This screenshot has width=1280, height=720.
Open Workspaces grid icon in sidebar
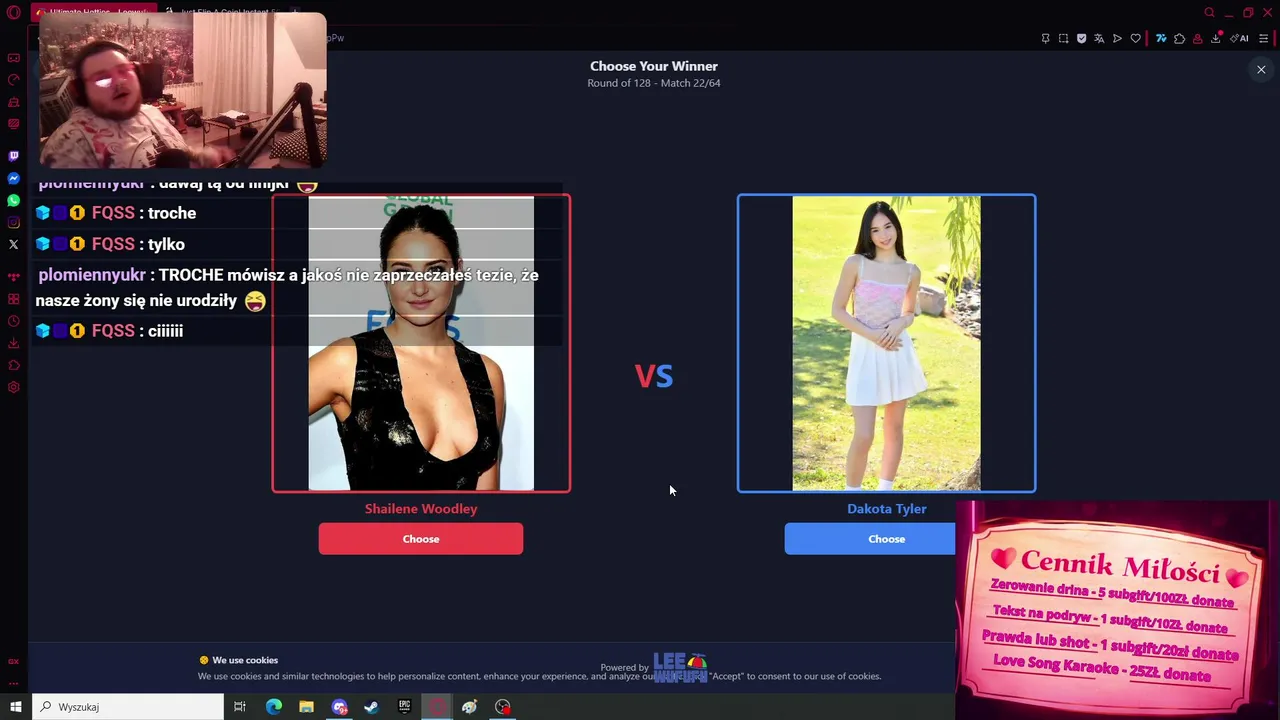(x=14, y=299)
